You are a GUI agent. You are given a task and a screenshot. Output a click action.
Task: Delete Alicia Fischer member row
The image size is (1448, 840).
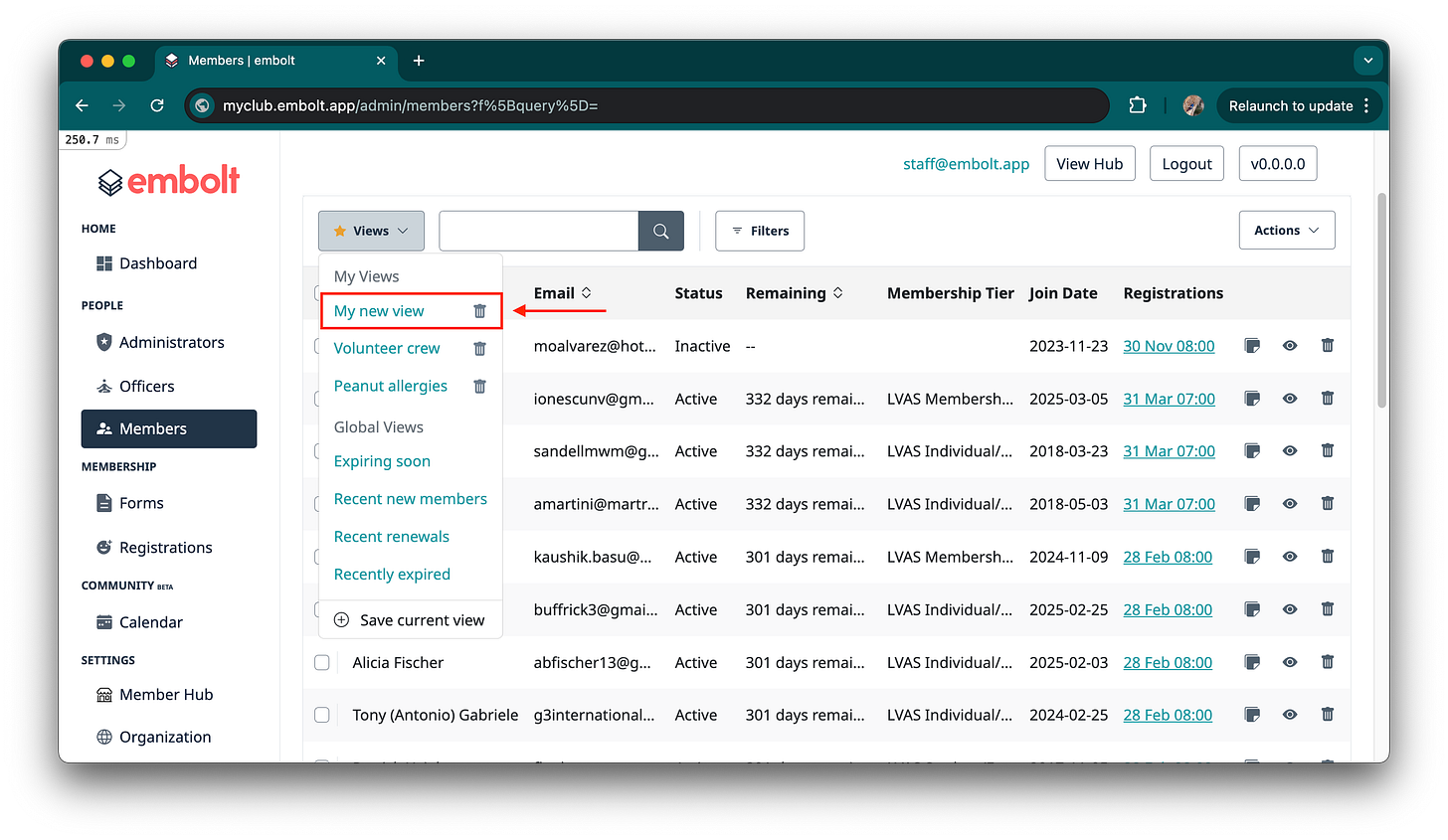coord(1327,662)
